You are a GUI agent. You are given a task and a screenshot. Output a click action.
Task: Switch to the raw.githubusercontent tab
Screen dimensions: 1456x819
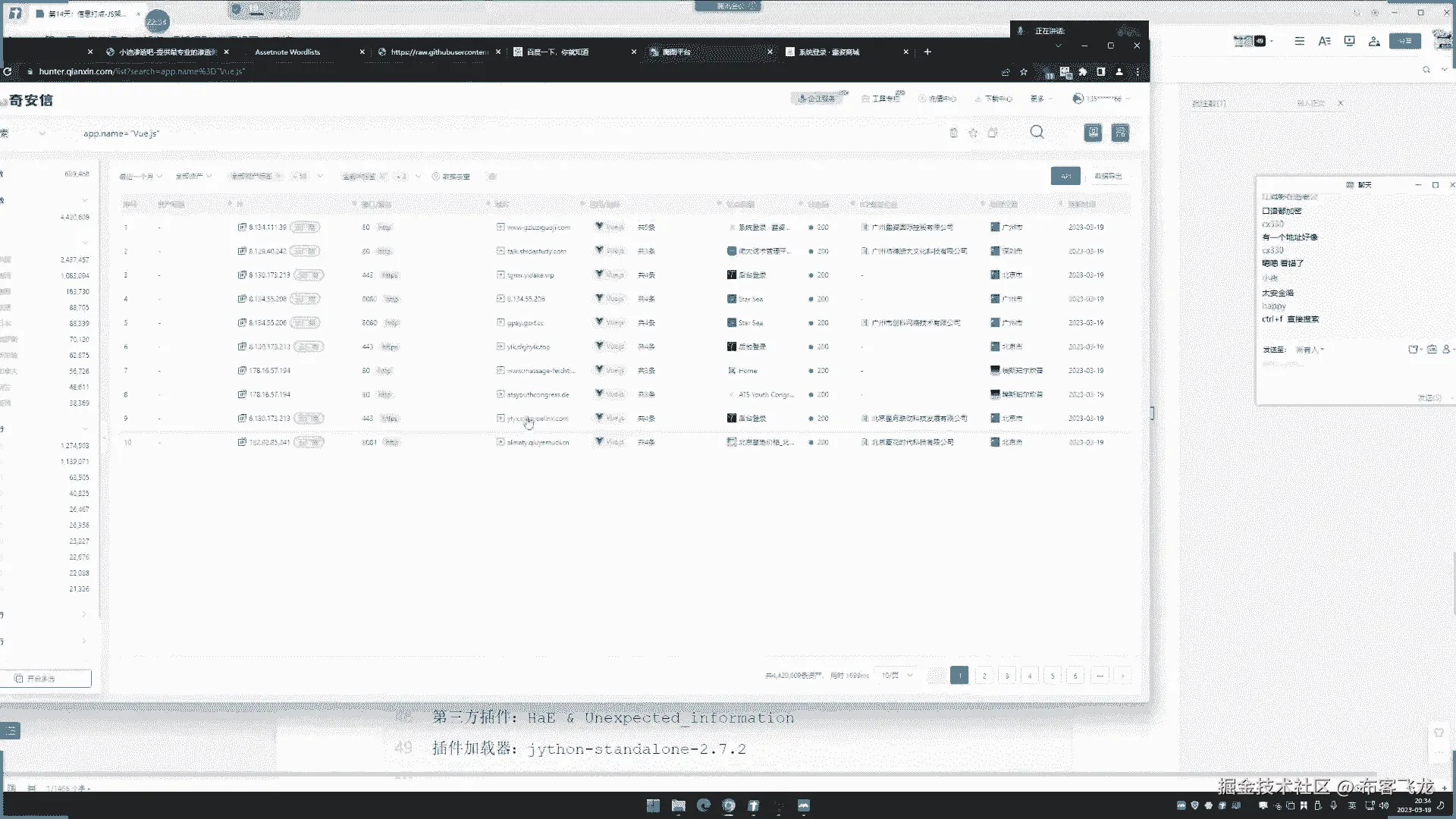click(438, 52)
